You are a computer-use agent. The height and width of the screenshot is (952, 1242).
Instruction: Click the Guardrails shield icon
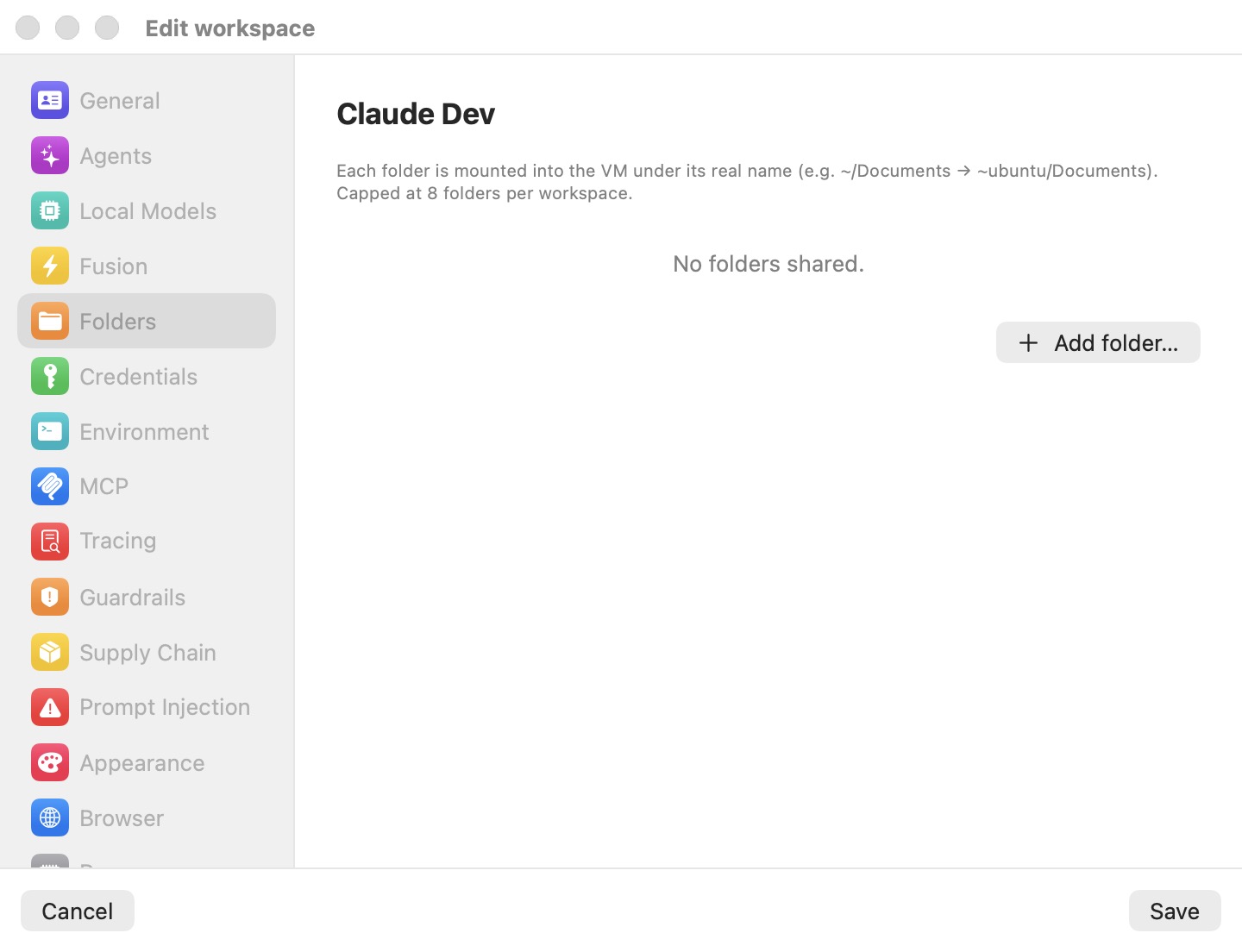pyautogui.click(x=50, y=597)
